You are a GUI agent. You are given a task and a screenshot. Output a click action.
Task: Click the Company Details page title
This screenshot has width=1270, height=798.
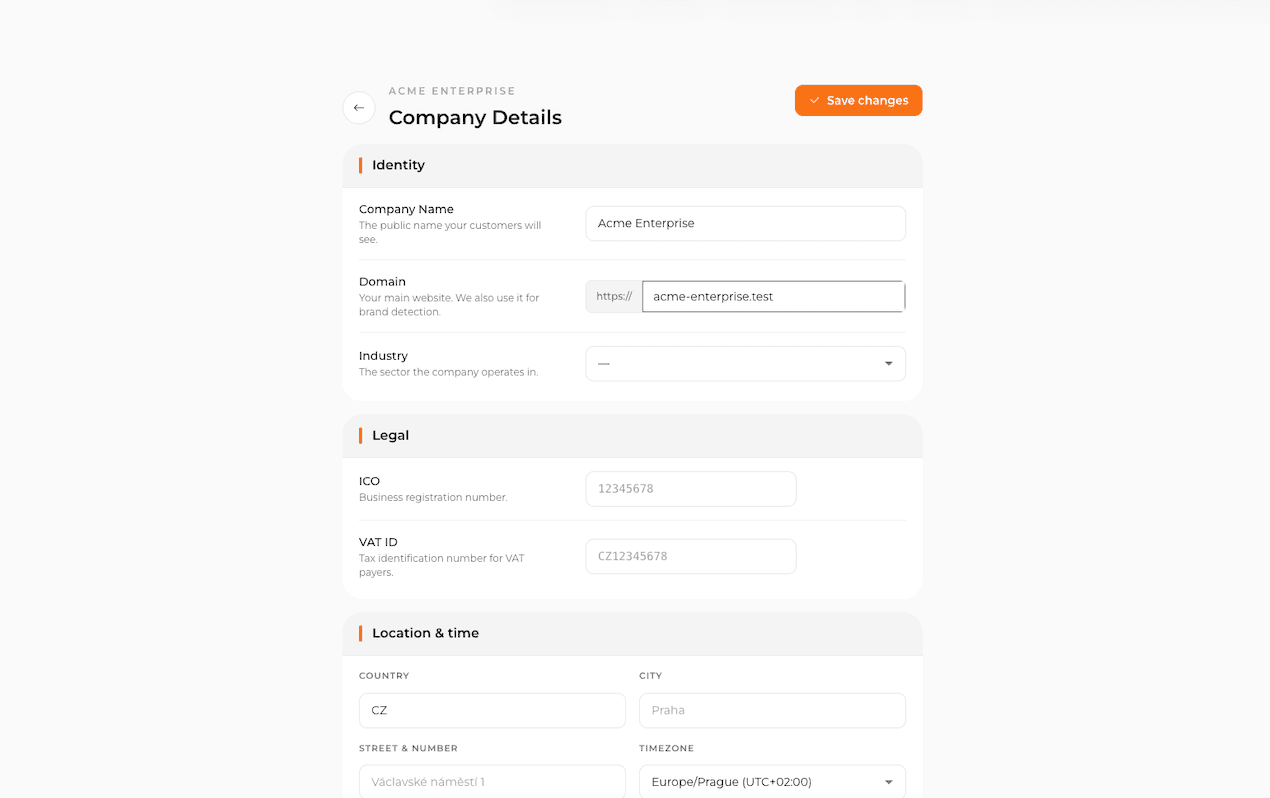pos(475,118)
